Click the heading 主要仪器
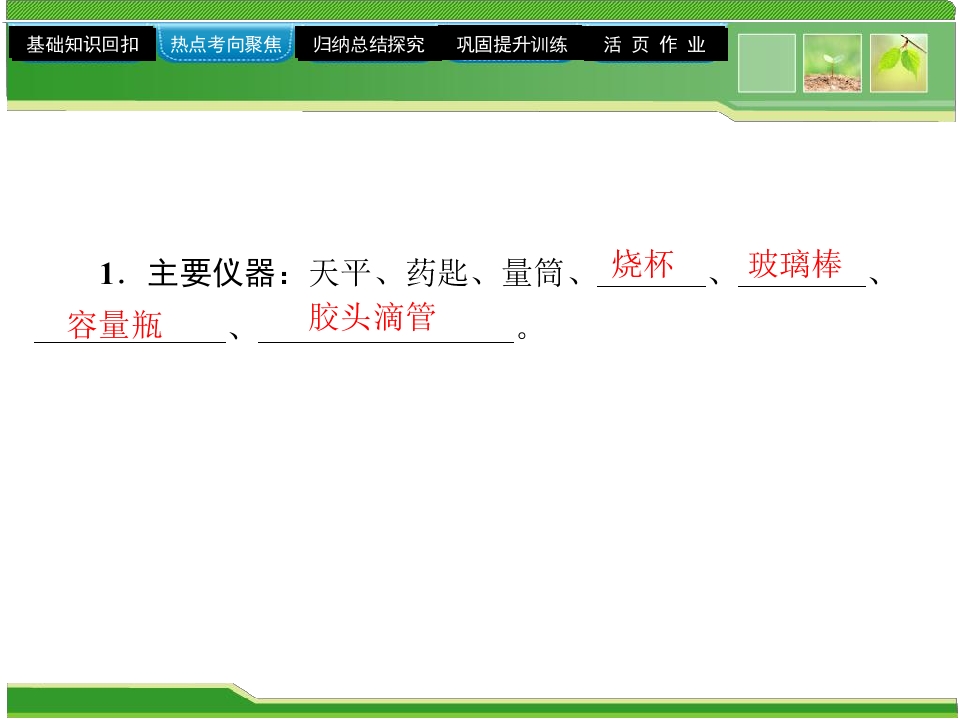Viewport: 960px width, 720px height. tap(211, 273)
